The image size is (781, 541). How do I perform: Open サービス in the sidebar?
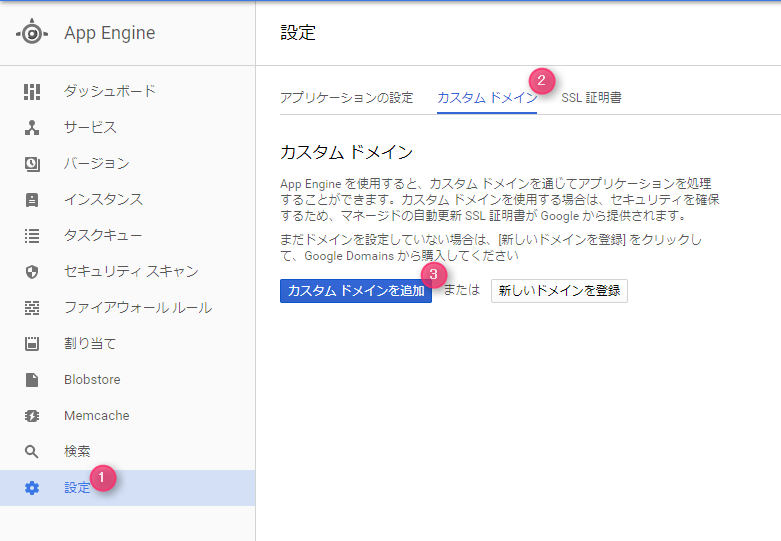pyautogui.click(x=128, y=128)
